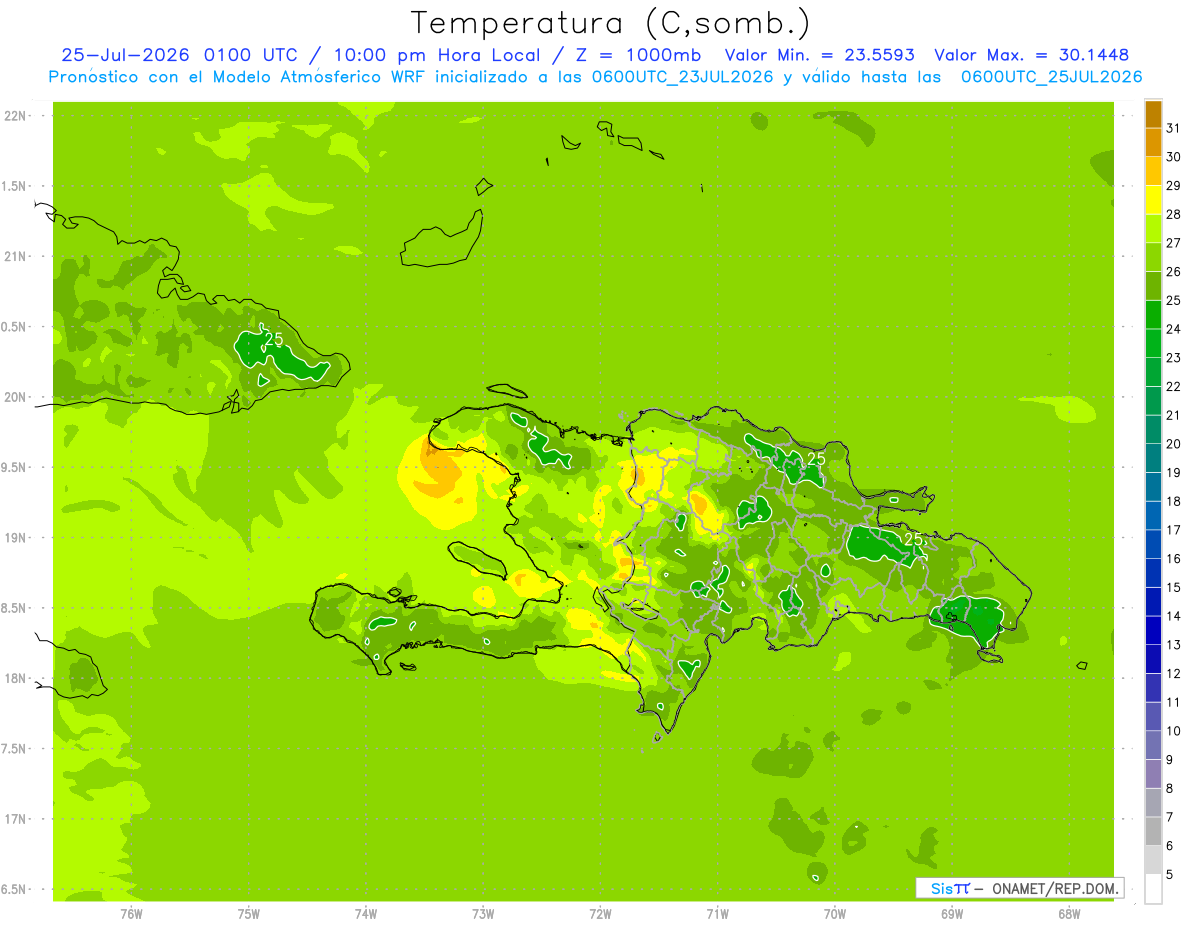Click the 'Valor Min. = 23.5593' text
The image size is (1200, 927).
(x=819, y=55)
